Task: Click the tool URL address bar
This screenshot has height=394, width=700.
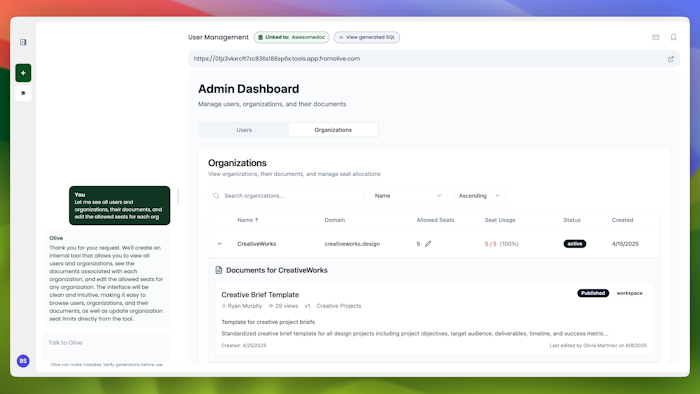Action: coord(434,59)
